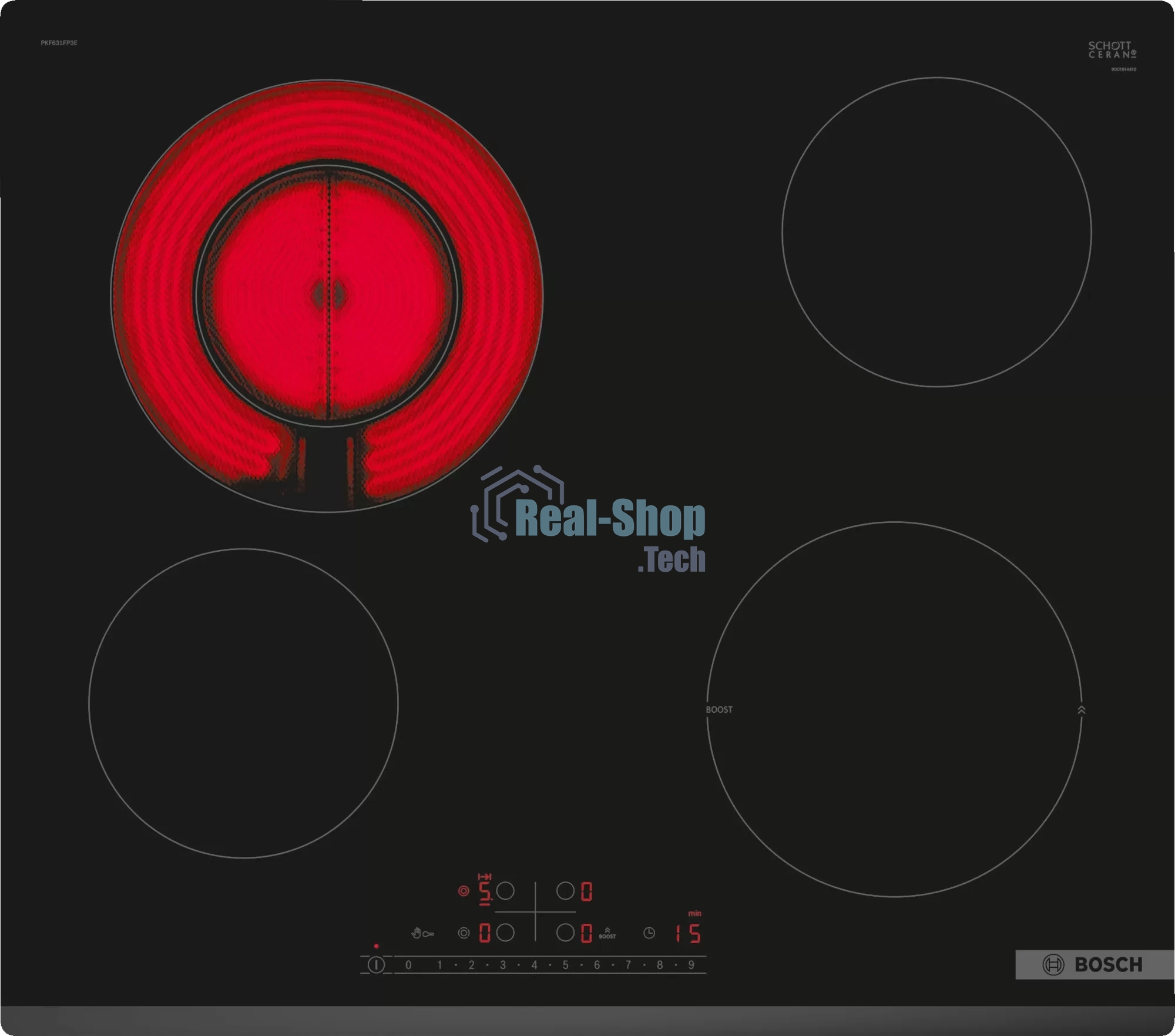Click the front-left cooking zone circle
Screen dimensions: 1175x1036
[x=243, y=703]
